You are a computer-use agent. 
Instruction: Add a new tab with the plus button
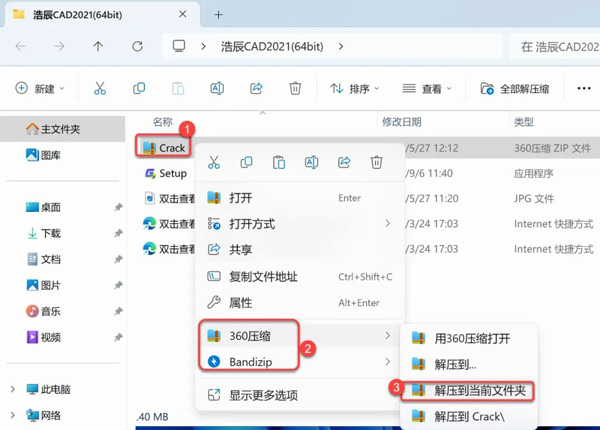[x=218, y=15]
